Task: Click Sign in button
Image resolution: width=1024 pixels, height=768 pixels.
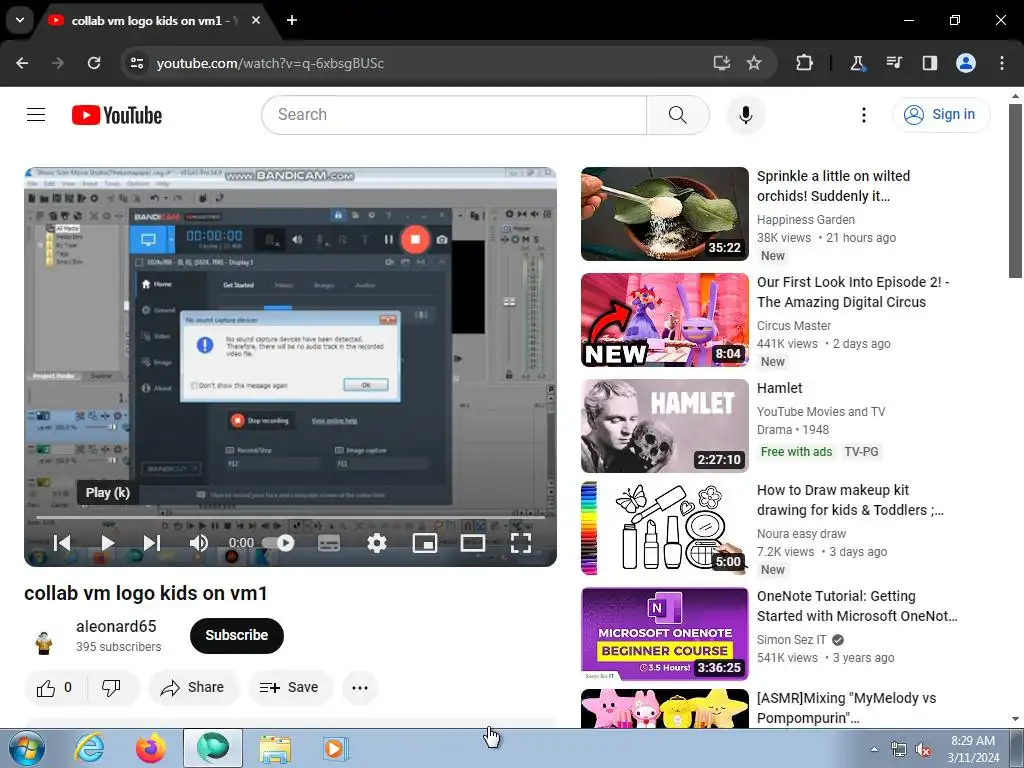Action: pyautogui.click(x=941, y=115)
